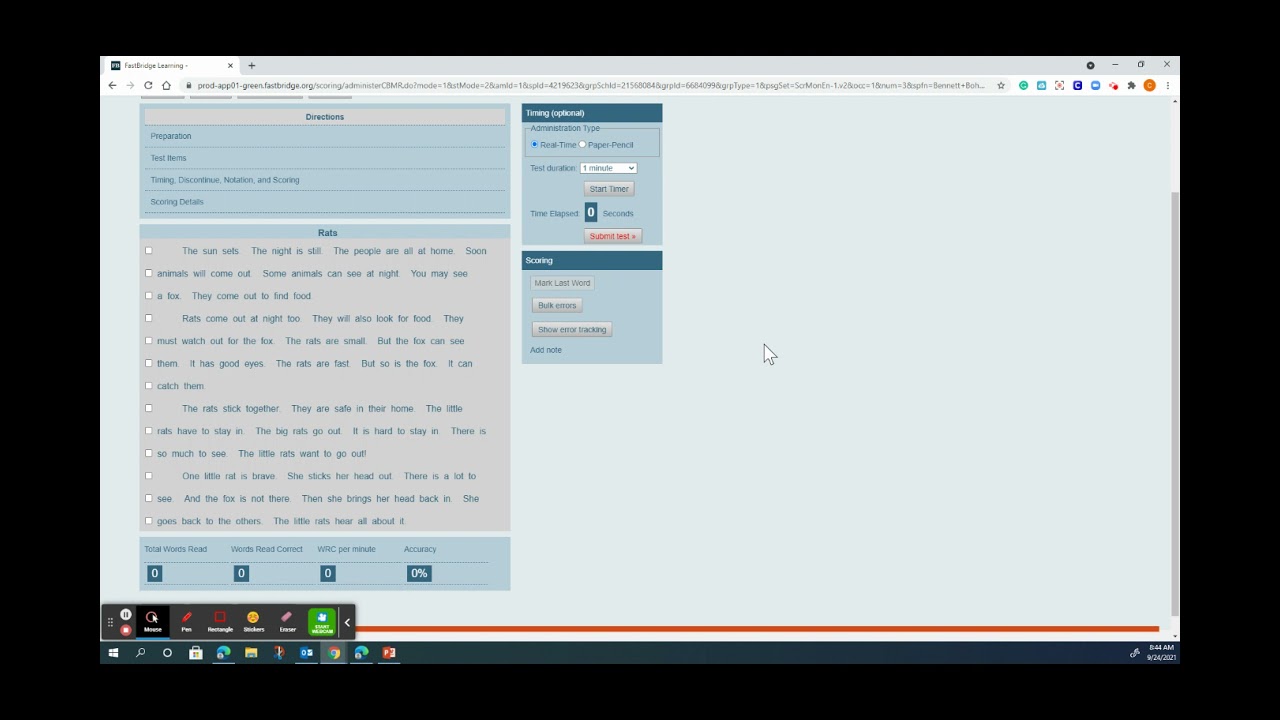This screenshot has width=1280, height=720.
Task: Check the box for line "The sun sets"
Action: pyautogui.click(x=149, y=251)
